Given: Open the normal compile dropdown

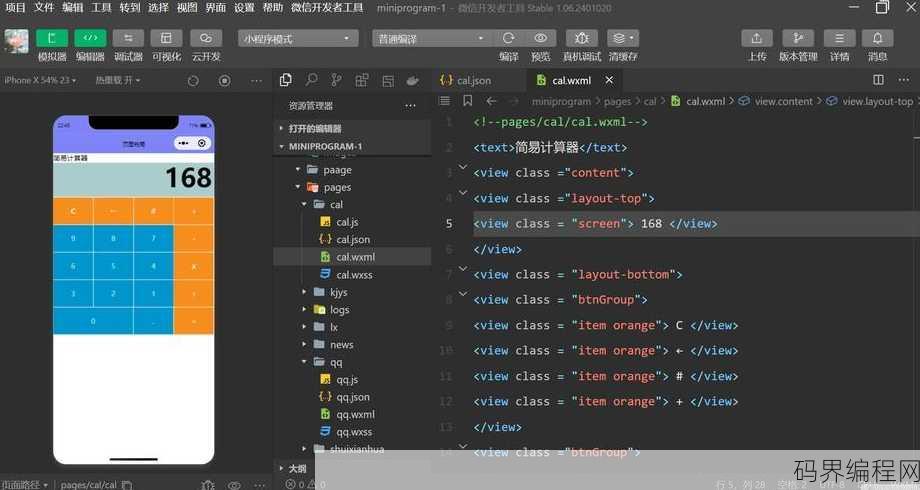Looking at the screenshot, I should click(x=431, y=39).
